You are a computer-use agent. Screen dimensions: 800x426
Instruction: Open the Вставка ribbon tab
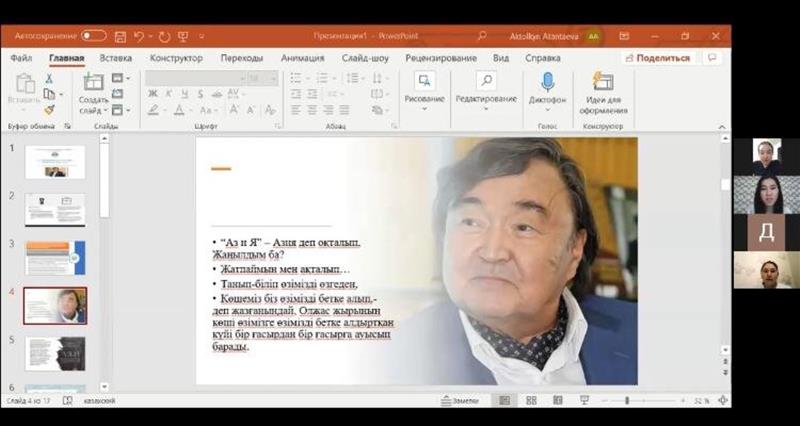116,58
